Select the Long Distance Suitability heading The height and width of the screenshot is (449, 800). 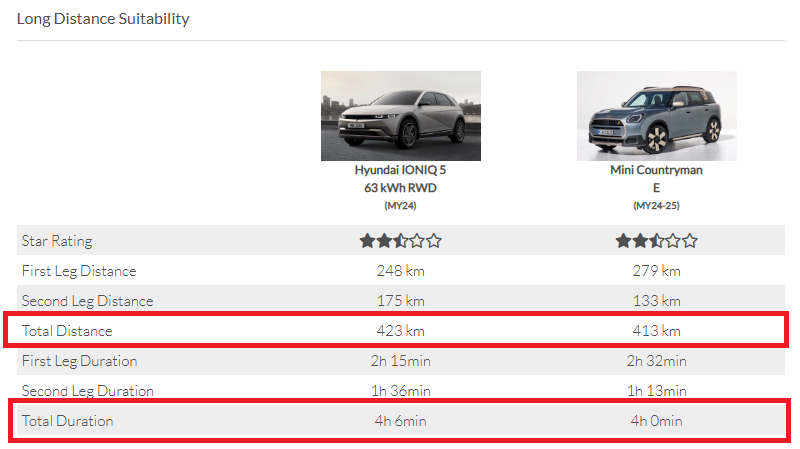pyautogui.click(x=103, y=19)
